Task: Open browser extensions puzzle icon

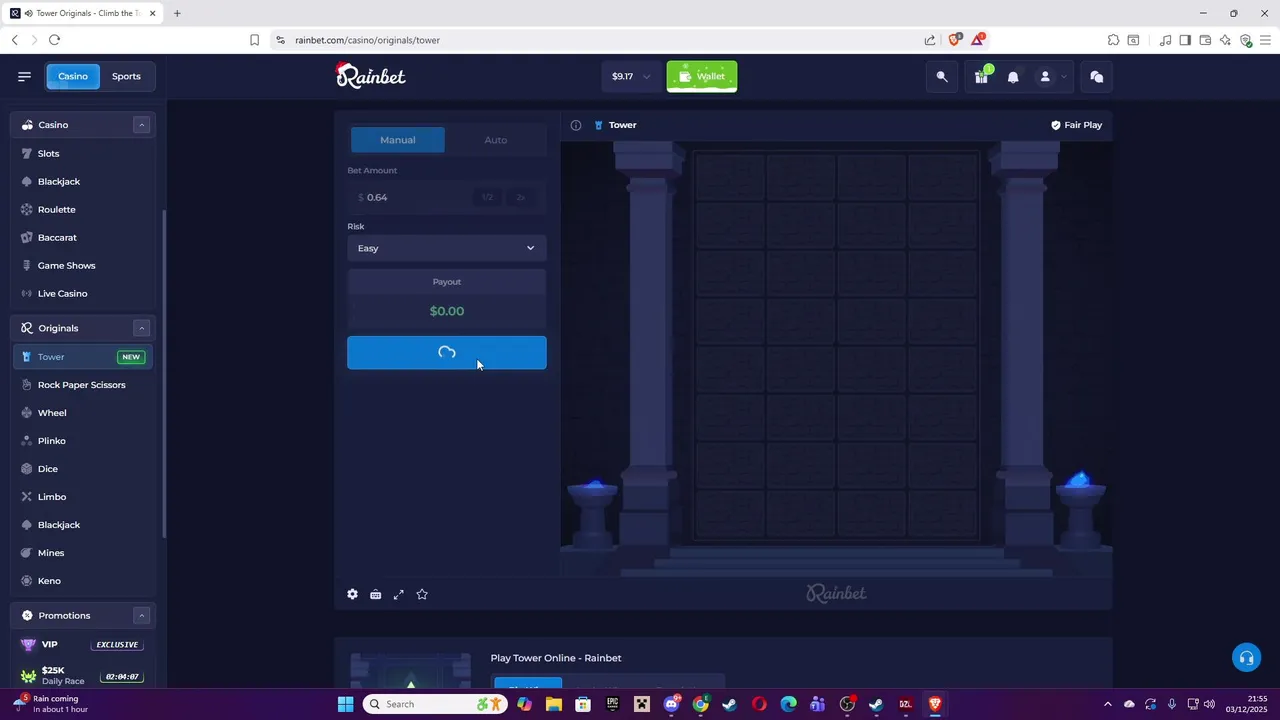Action: click(x=1113, y=40)
